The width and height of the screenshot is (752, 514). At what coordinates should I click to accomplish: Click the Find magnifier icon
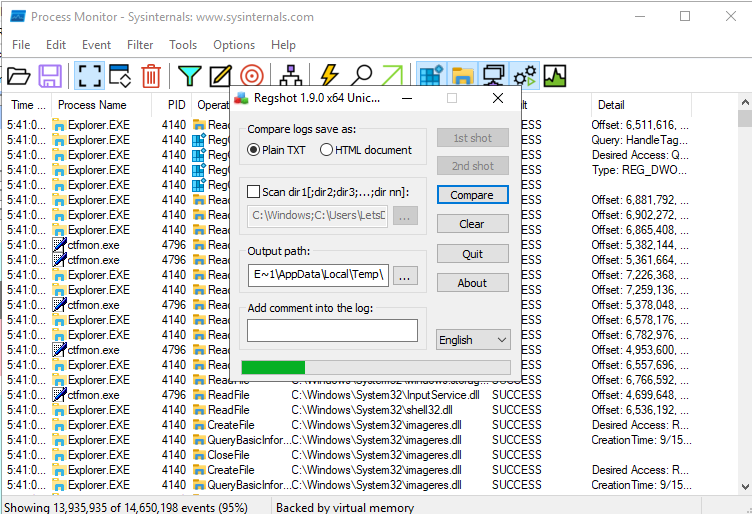coord(361,76)
